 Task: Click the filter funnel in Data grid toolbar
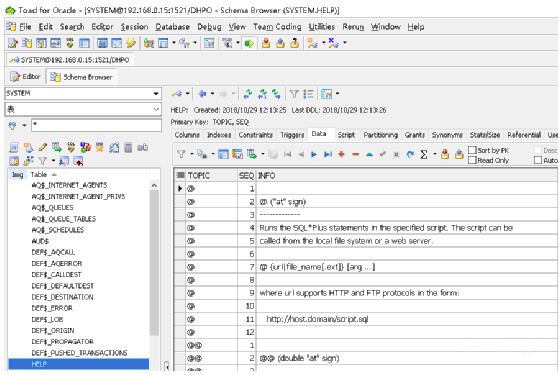point(181,154)
